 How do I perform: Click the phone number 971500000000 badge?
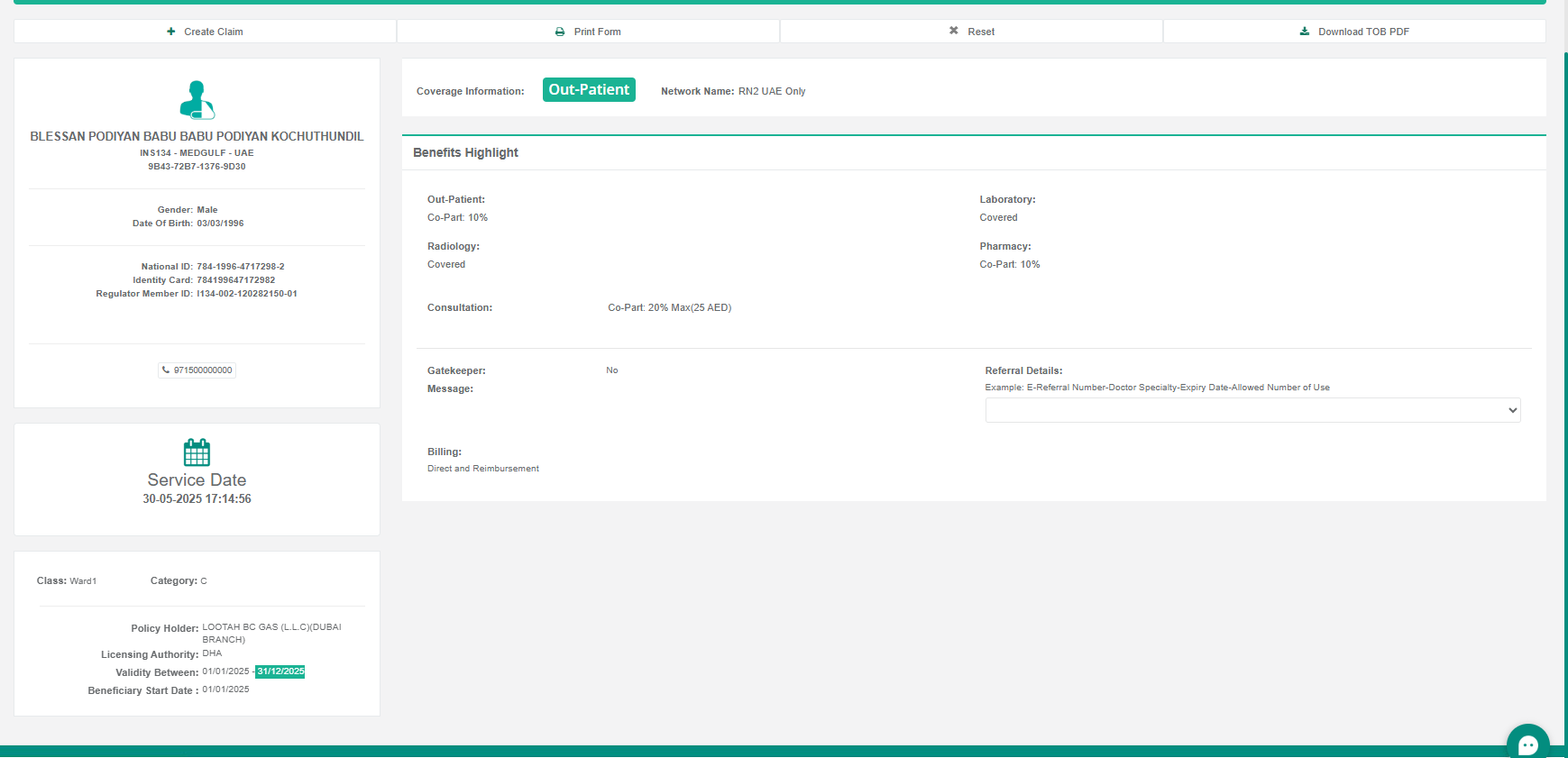197,370
